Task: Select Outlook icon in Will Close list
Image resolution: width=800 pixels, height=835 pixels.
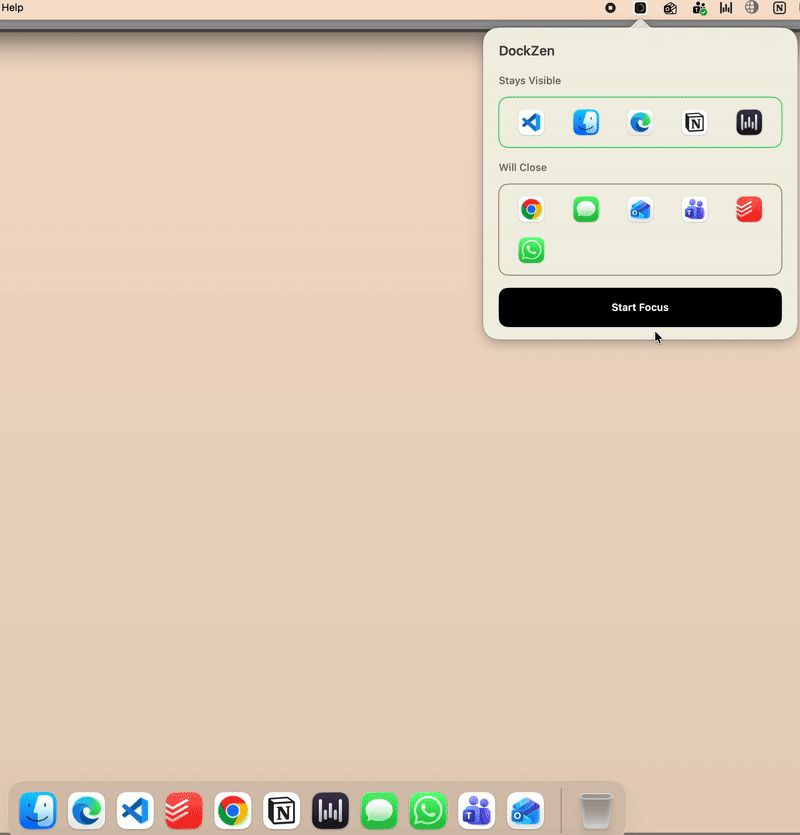Action: tap(640, 209)
